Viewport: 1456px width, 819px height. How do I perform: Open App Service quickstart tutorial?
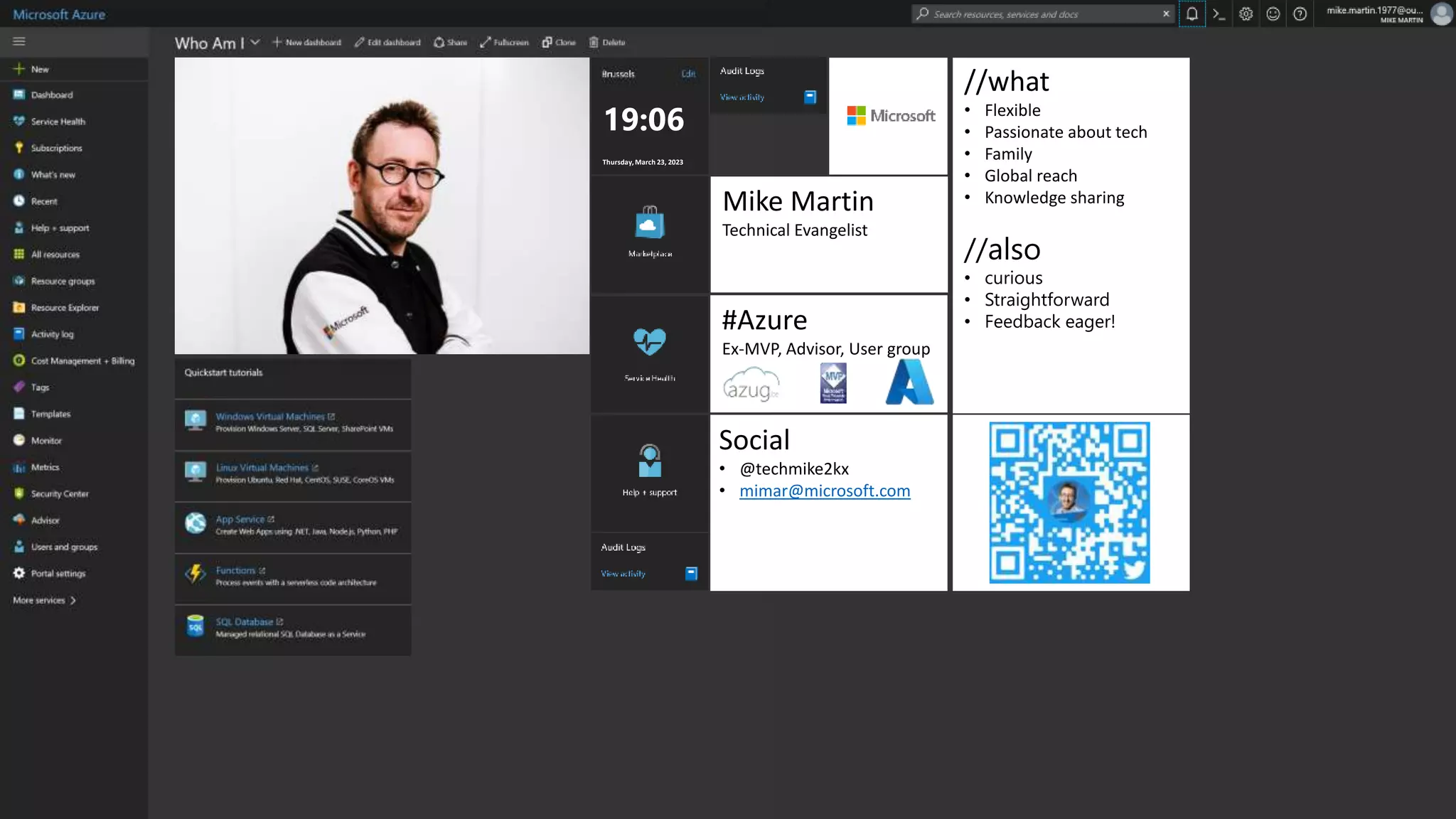coord(293,527)
